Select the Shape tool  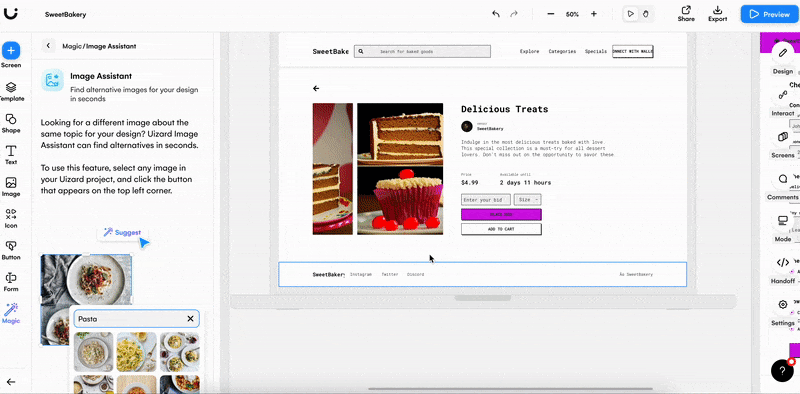pyautogui.click(x=11, y=124)
